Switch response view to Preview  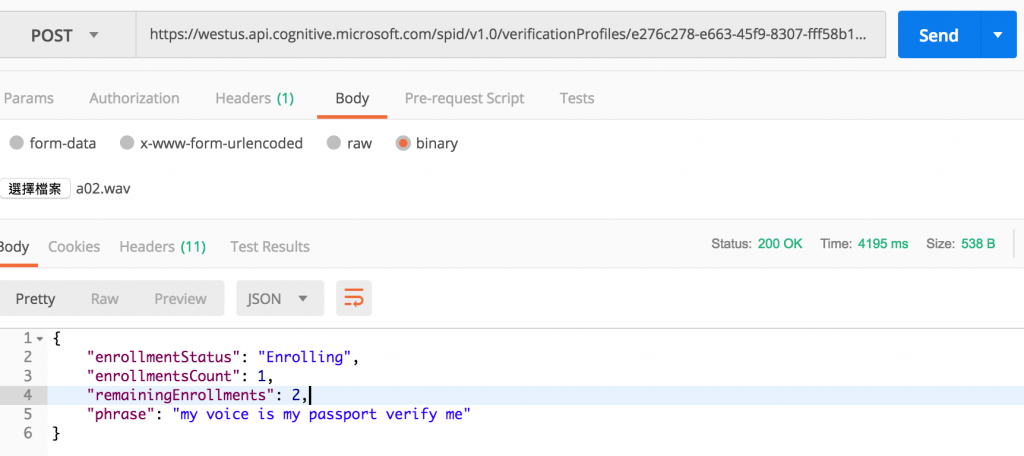[180, 299]
